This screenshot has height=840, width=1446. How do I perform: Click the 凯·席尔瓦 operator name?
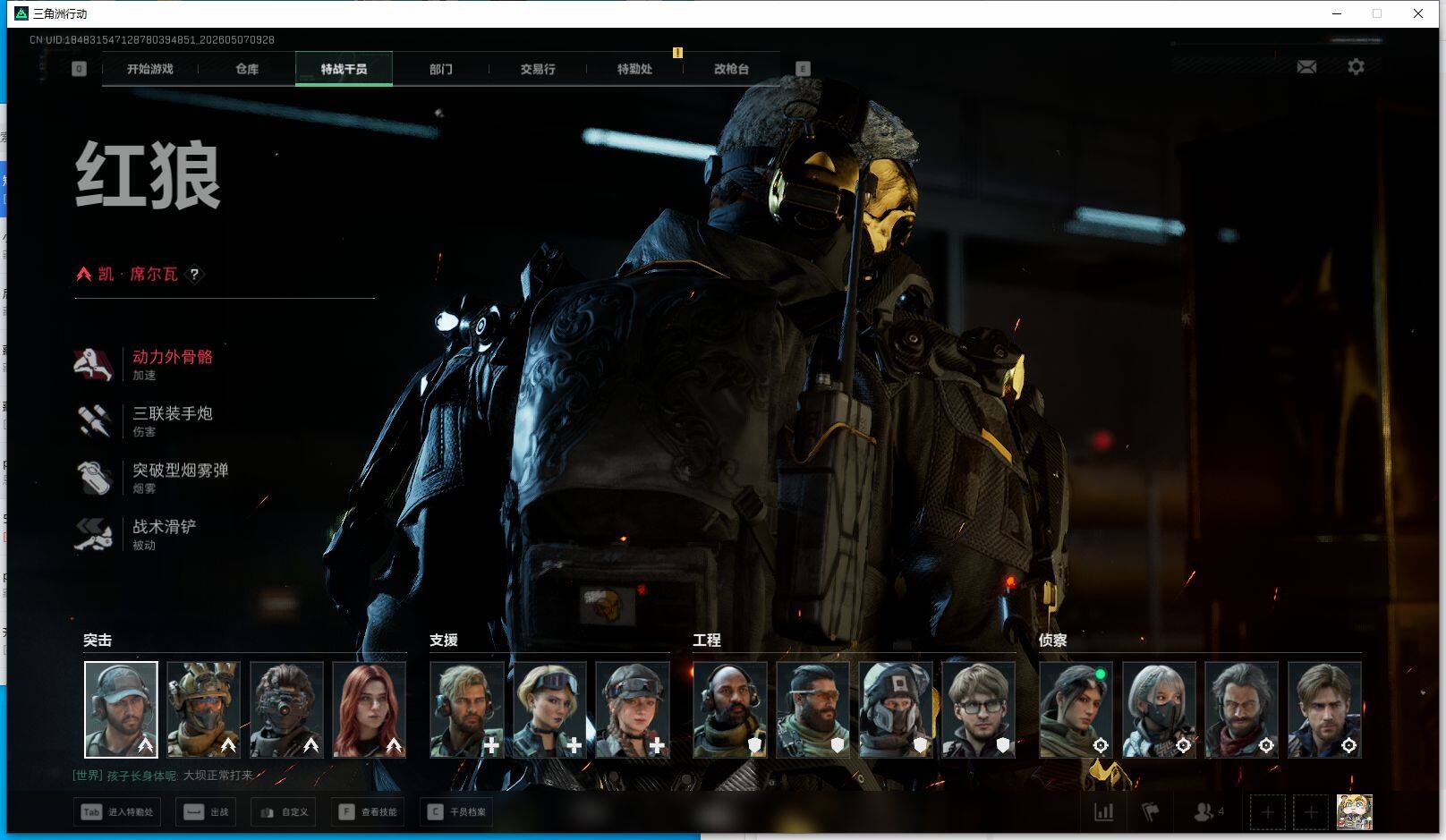tap(138, 274)
